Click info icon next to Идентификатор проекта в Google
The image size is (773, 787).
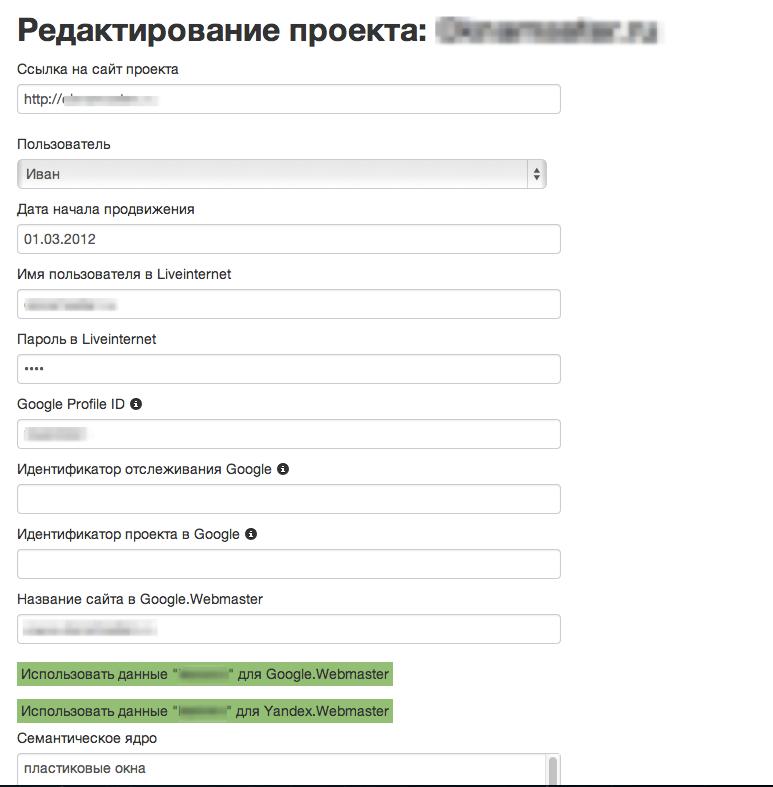click(251, 534)
